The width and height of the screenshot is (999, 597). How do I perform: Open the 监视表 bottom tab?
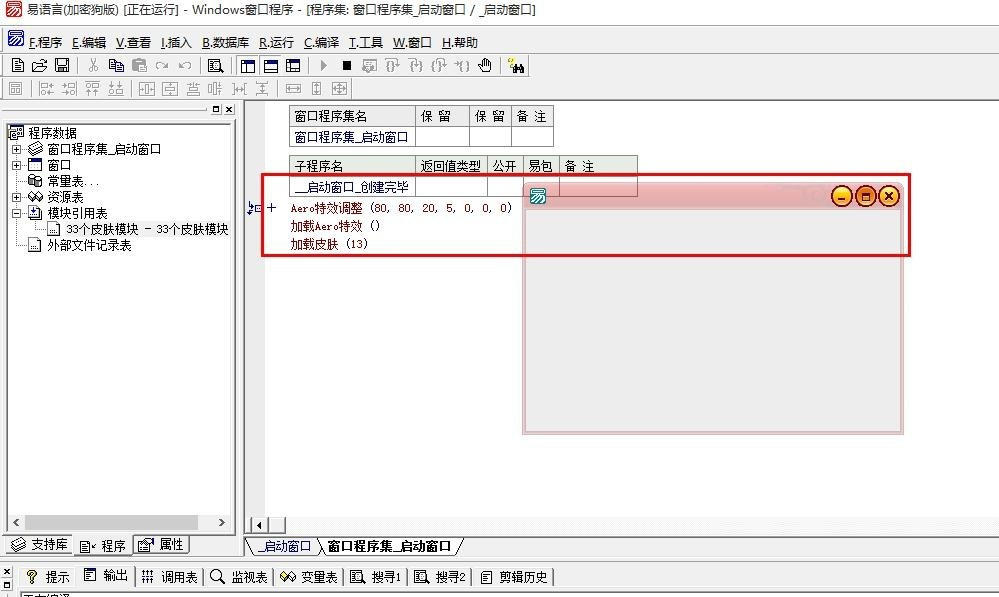(x=240, y=577)
